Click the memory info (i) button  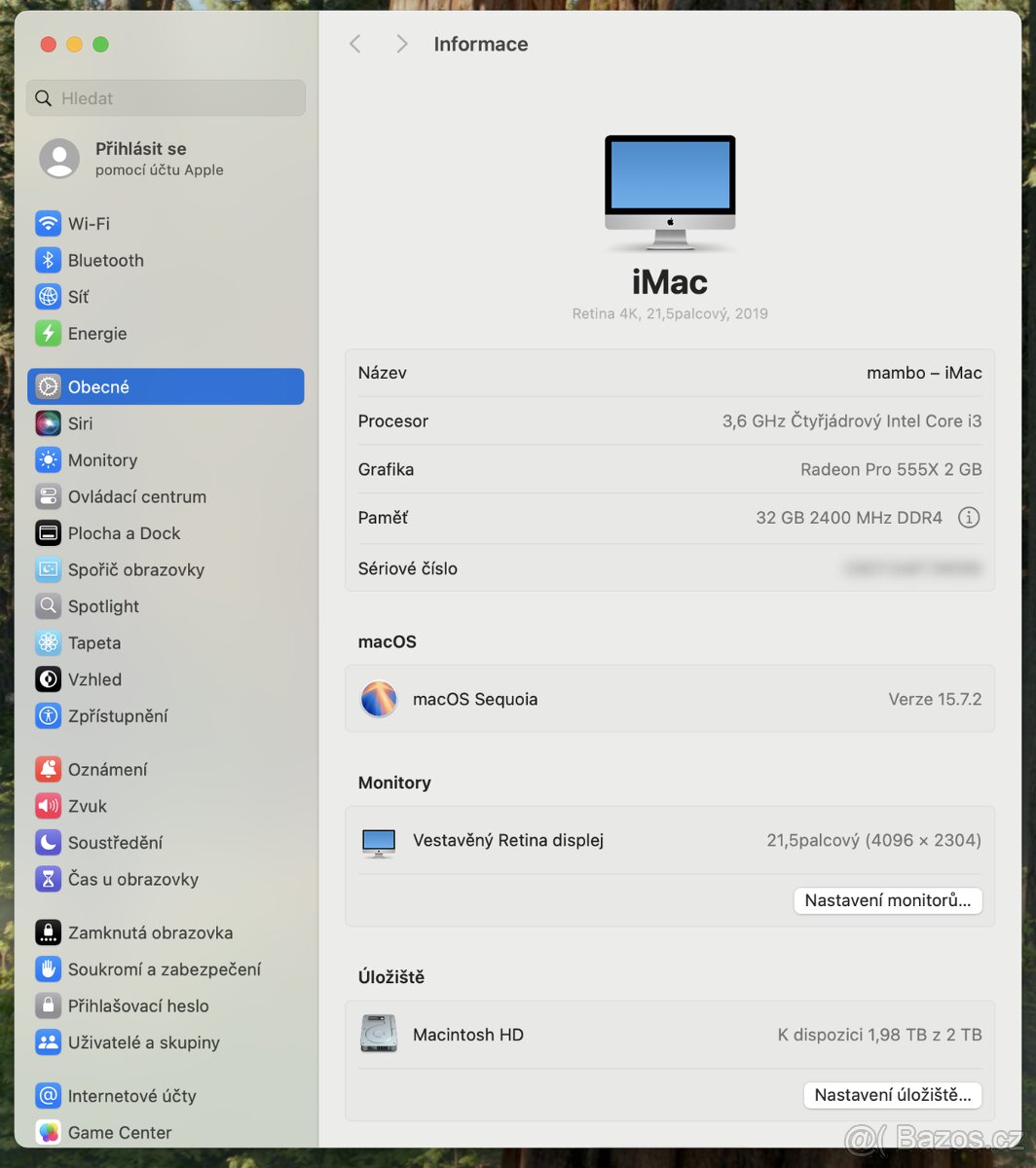tap(969, 517)
